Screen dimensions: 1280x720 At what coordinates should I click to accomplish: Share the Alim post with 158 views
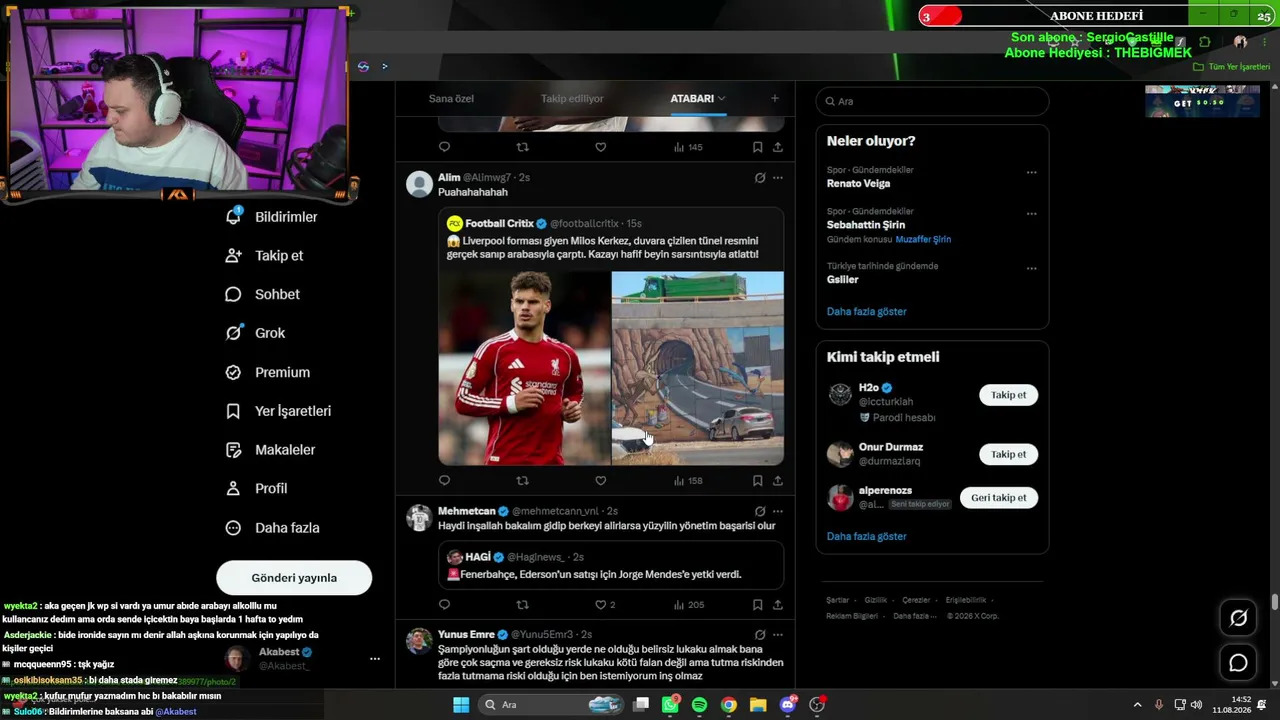777,481
